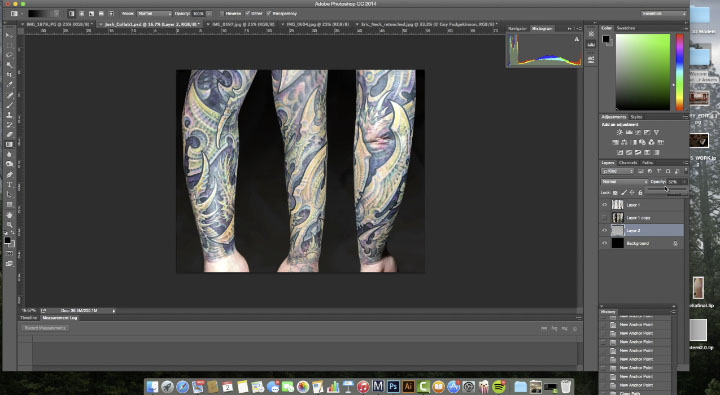Open the layer blend mode dropdown
Viewport: 720px width, 395px height.
click(624, 182)
